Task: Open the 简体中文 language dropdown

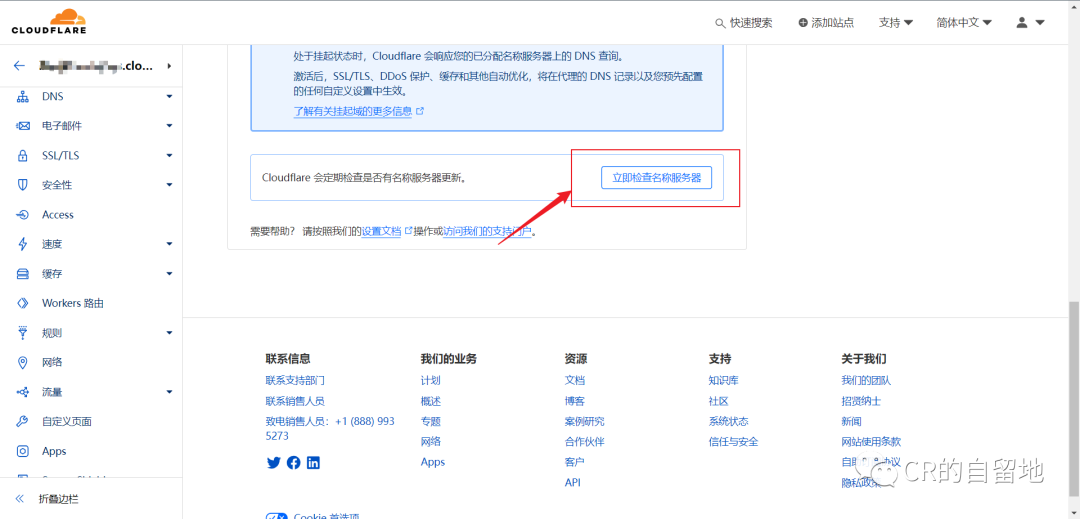Action: pos(964,22)
